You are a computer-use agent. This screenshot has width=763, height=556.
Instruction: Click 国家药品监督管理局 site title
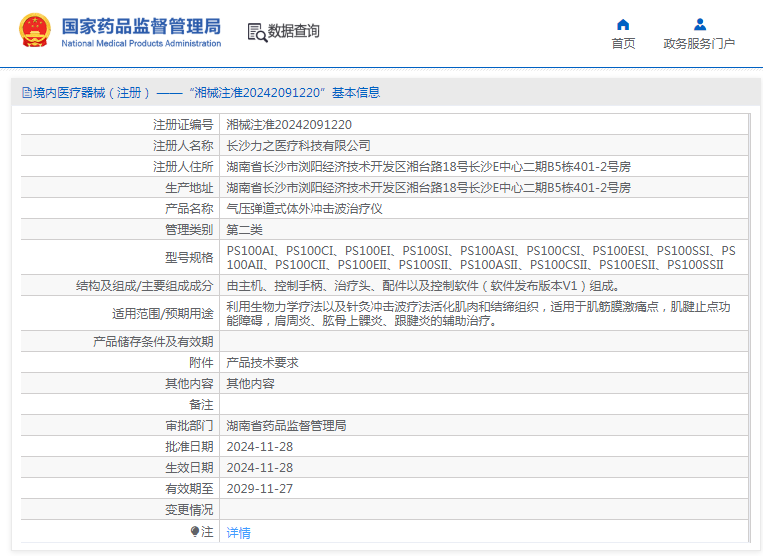(141, 26)
